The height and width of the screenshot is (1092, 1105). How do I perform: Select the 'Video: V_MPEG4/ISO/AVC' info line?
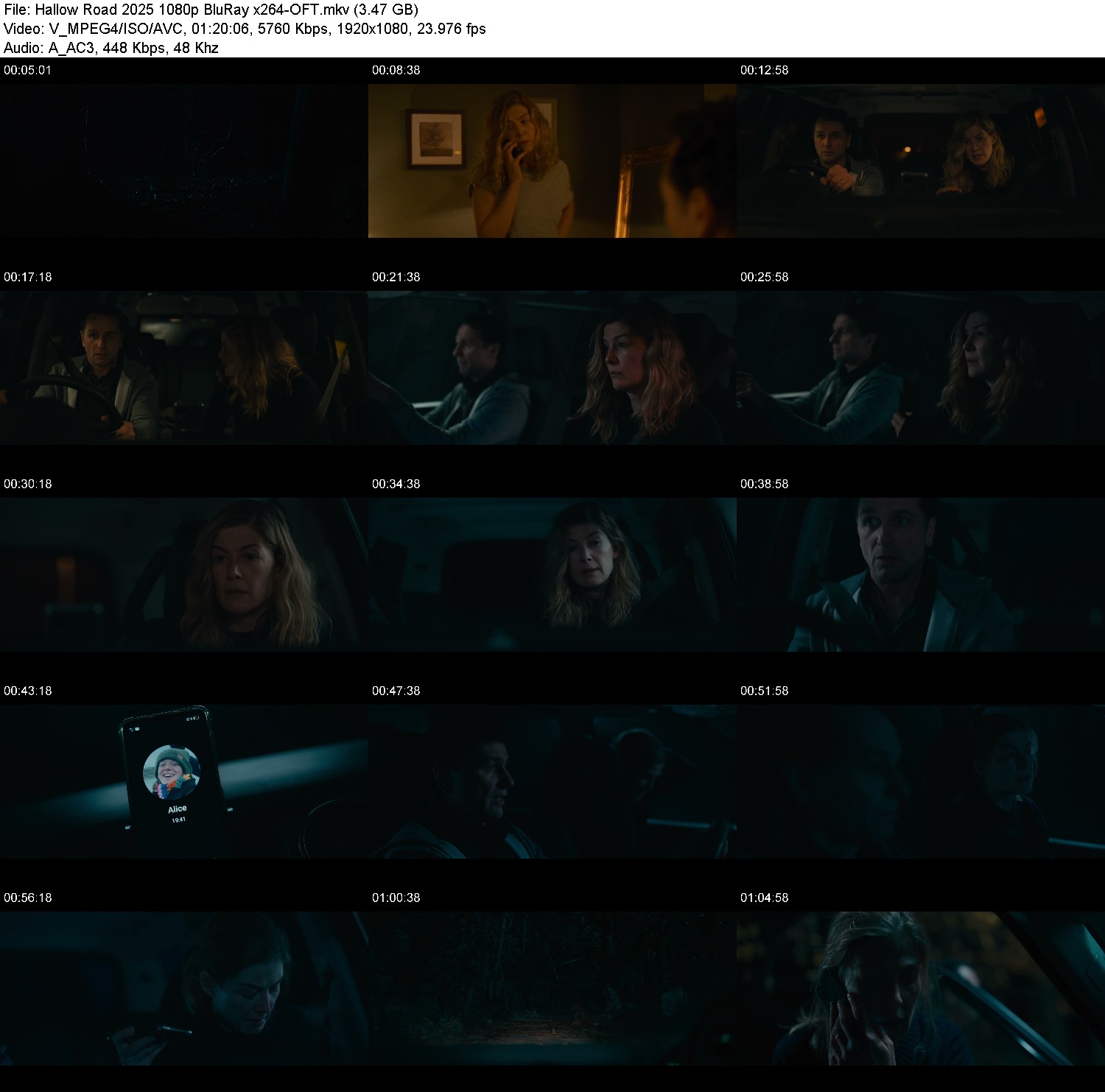tap(245, 29)
